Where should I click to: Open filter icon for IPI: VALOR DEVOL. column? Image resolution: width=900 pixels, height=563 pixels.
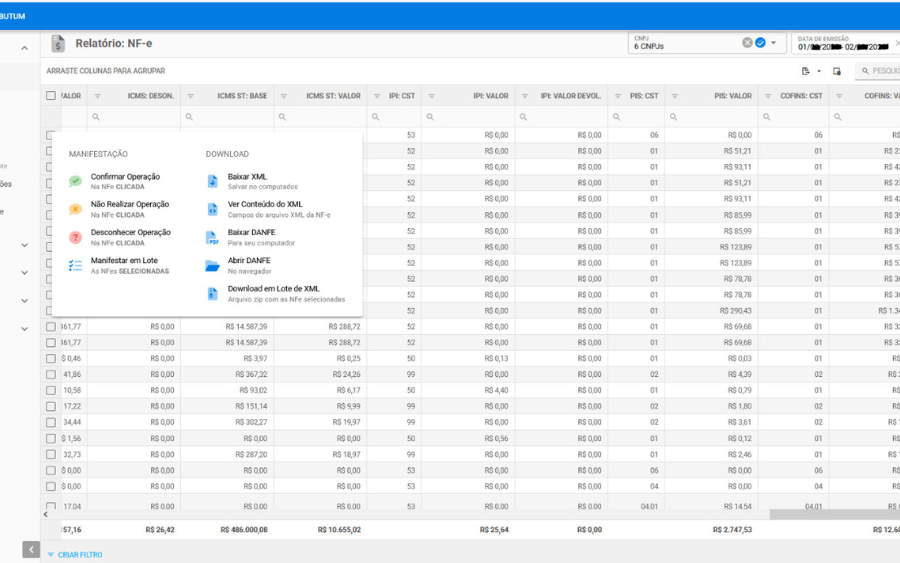(525, 96)
